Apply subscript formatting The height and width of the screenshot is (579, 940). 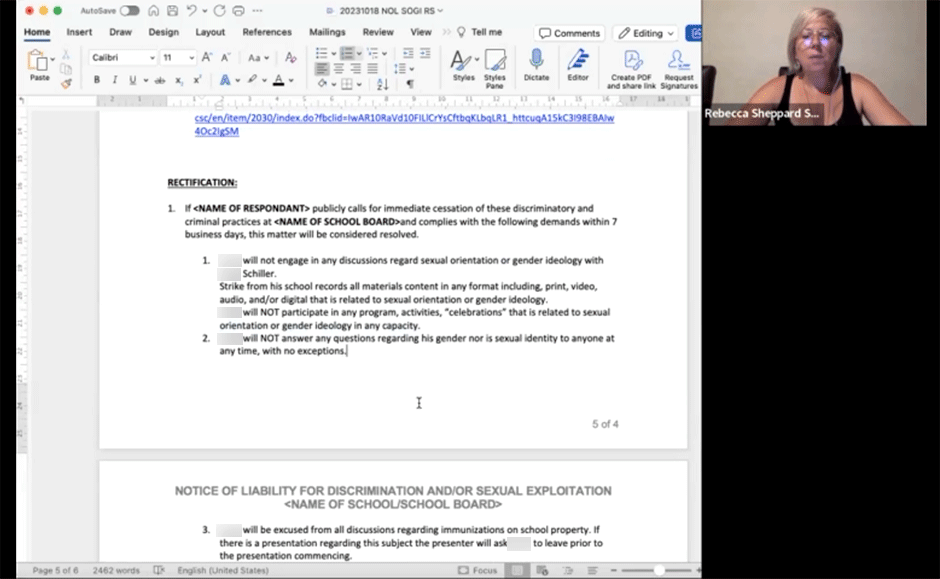[x=179, y=80]
